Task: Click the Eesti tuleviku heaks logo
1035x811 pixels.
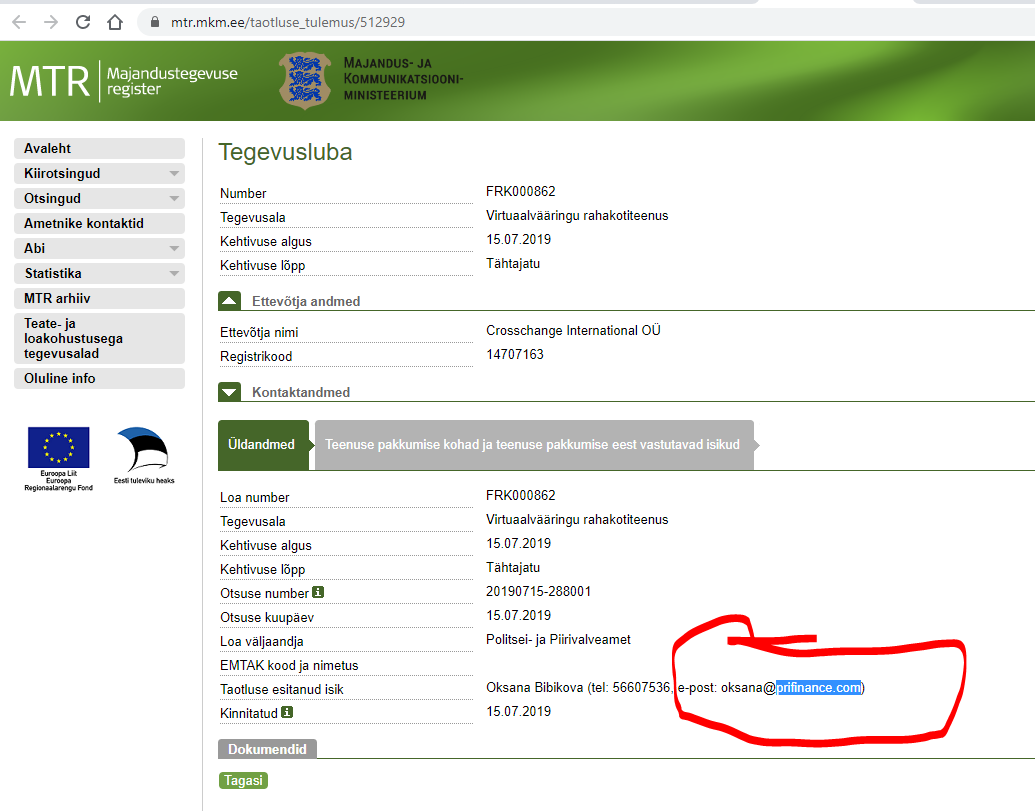Action: 144,455
